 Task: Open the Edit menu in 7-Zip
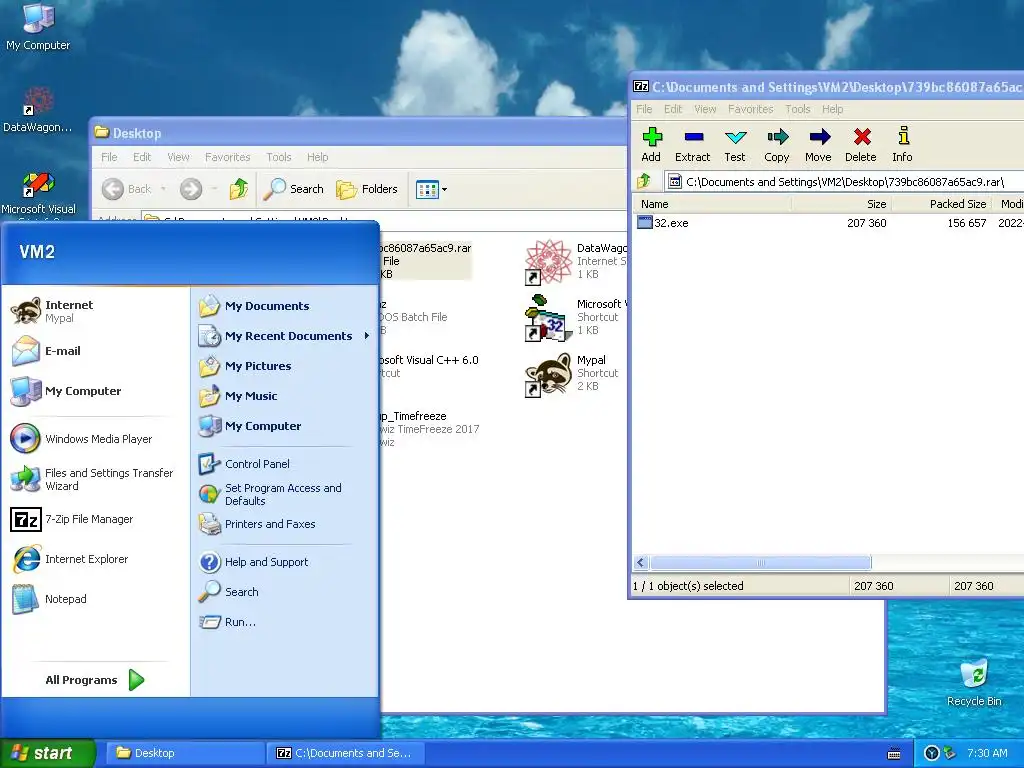[x=673, y=109]
